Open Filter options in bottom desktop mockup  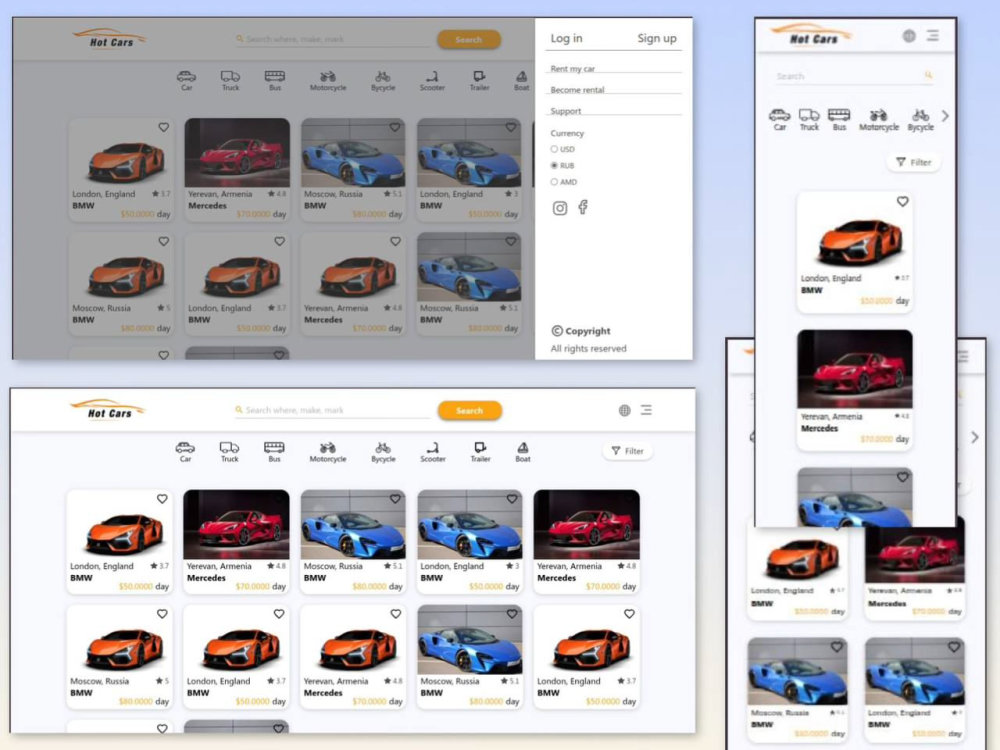[x=628, y=451]
